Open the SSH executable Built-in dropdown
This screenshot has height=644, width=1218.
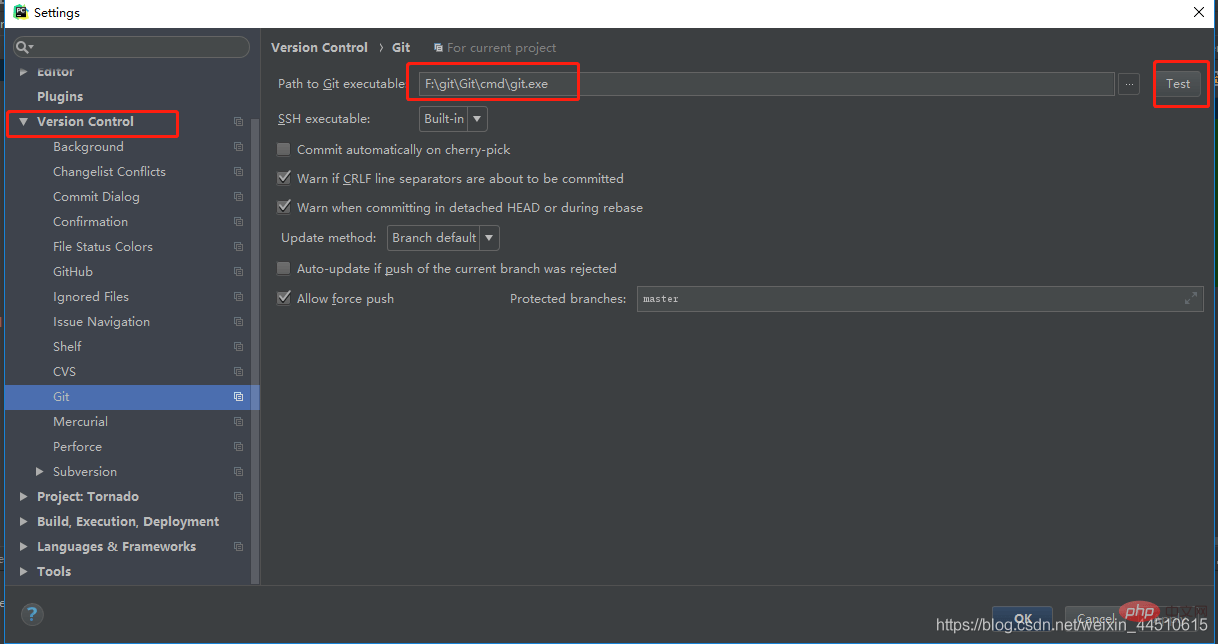pos(453,119)
